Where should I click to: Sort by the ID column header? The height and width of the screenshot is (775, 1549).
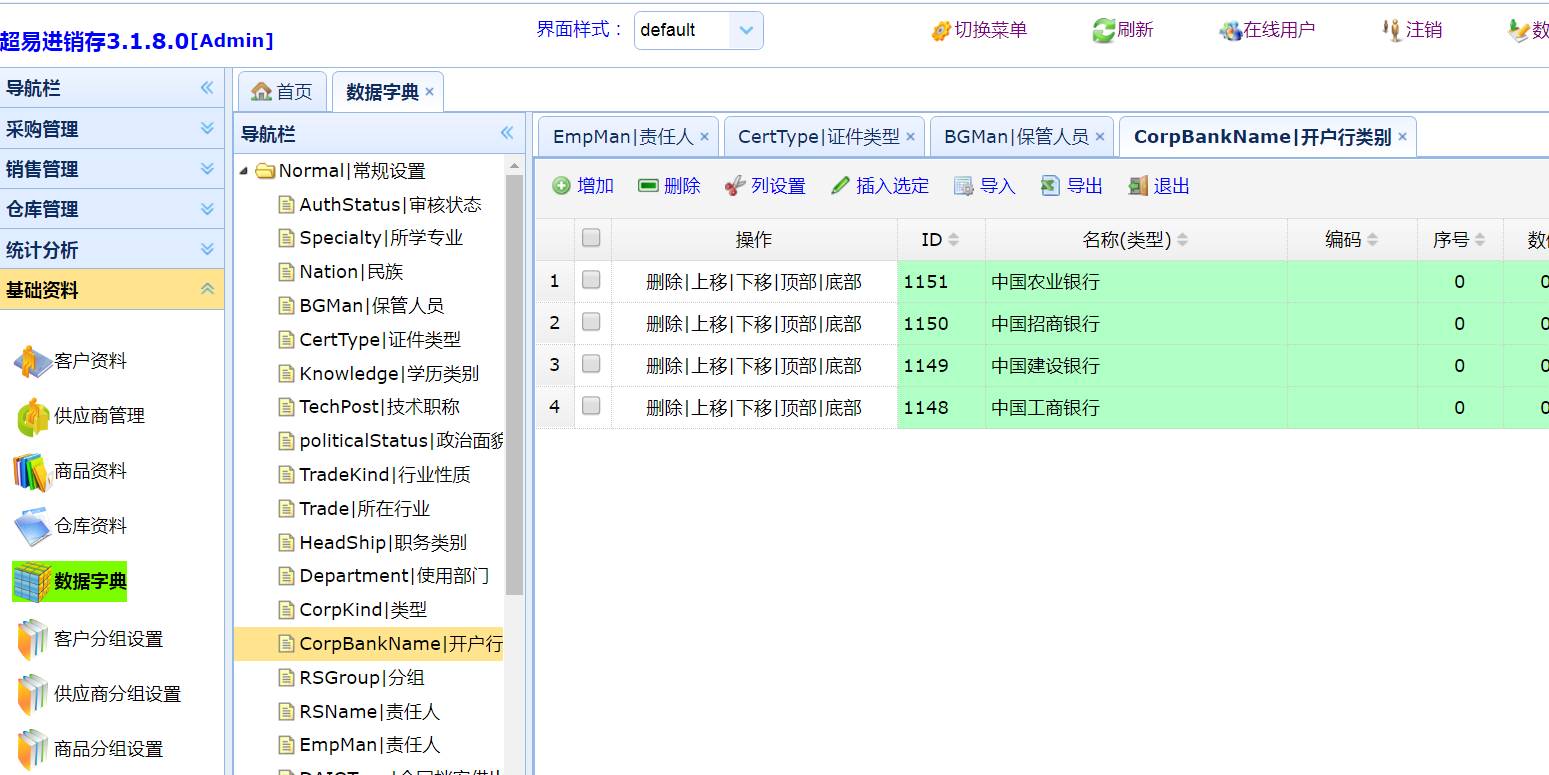pos(932,240)
